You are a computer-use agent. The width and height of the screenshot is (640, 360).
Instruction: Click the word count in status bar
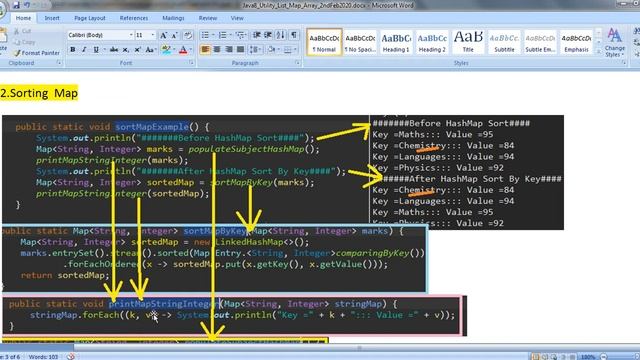click(x=43, y=357)
